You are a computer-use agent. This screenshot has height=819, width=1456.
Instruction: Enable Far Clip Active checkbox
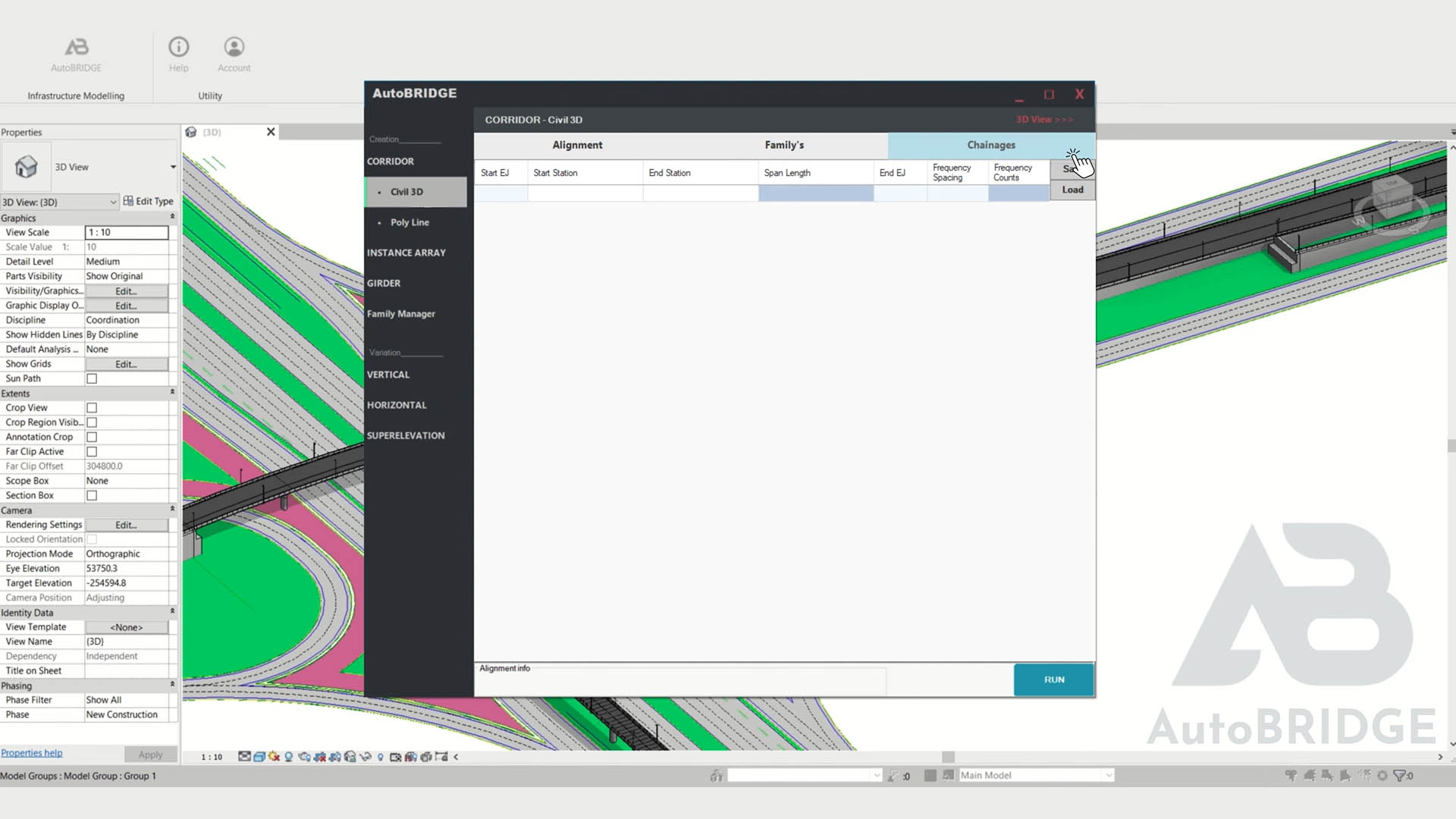[92, 452]
